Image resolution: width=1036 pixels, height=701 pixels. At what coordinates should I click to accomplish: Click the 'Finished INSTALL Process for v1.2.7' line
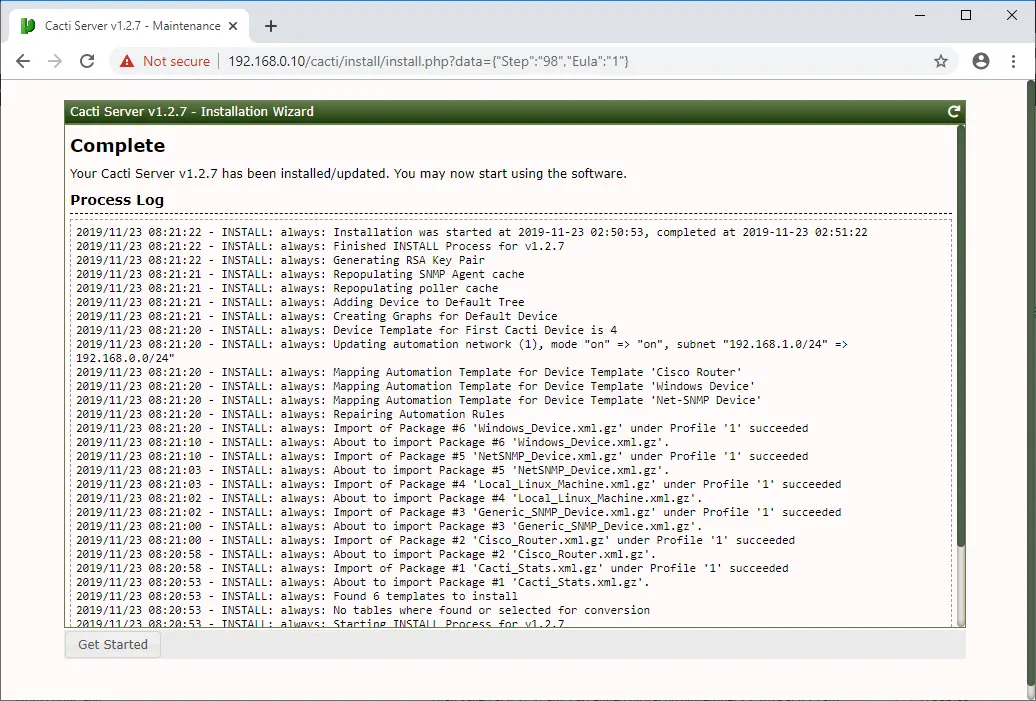(x=320, y=246)
